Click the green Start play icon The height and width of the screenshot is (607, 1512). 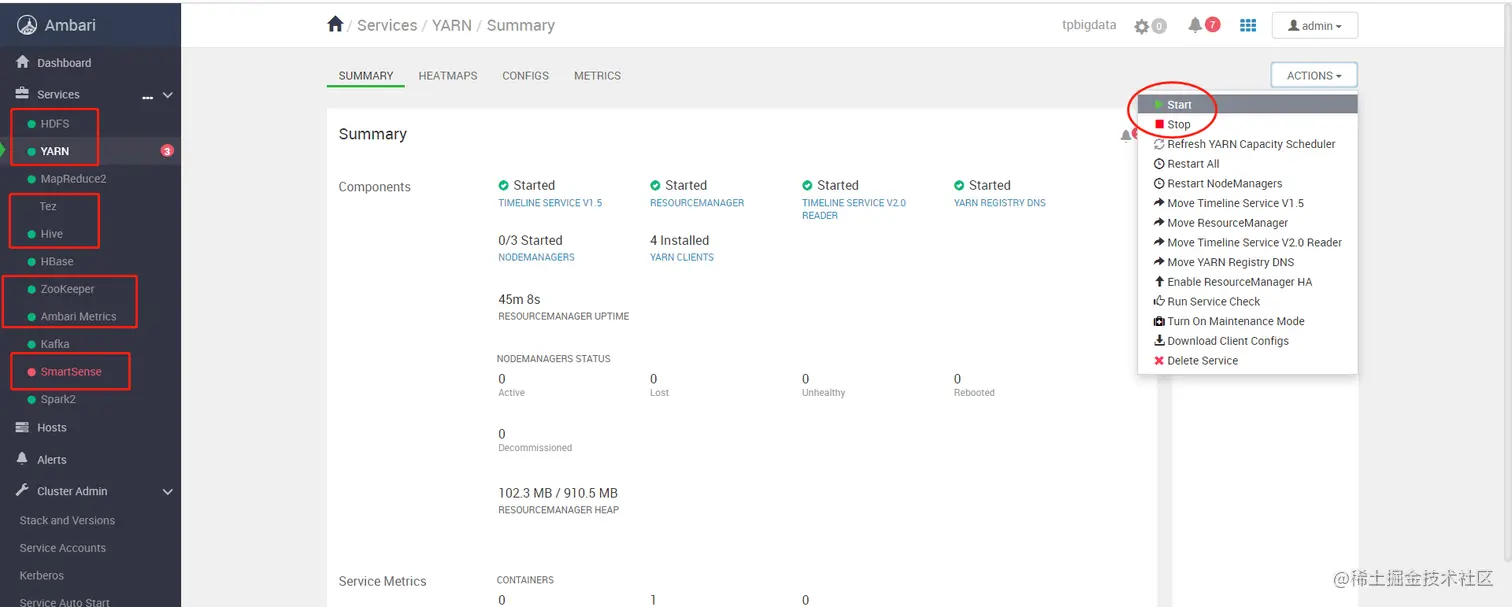pyautogui.click(x=1159, y=104)
